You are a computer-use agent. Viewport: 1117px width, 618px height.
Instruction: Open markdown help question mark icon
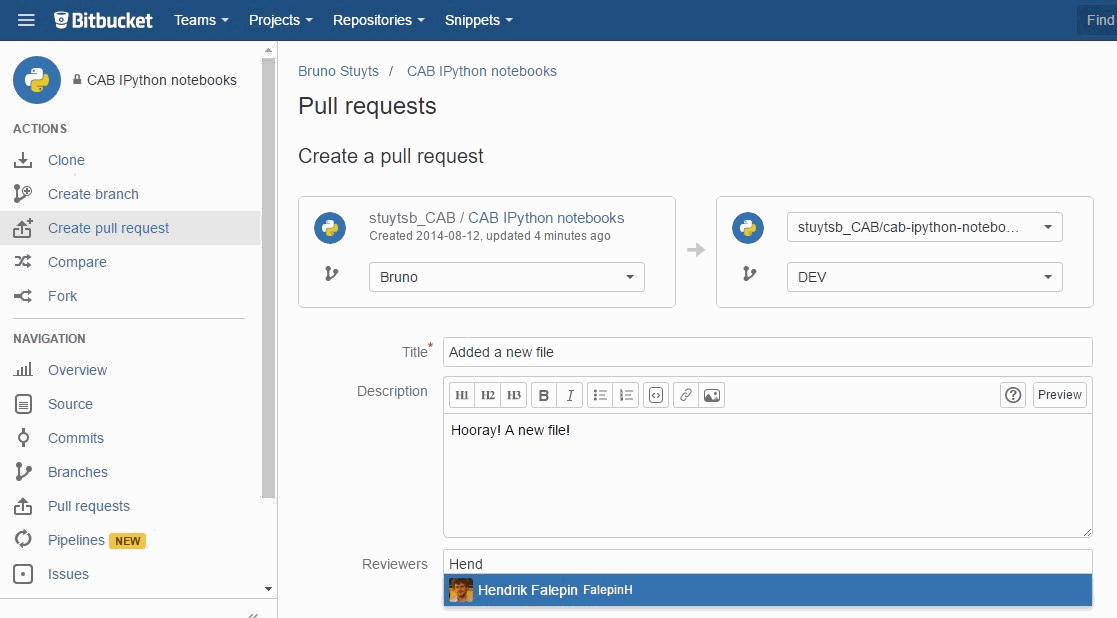coord(1013,395)
